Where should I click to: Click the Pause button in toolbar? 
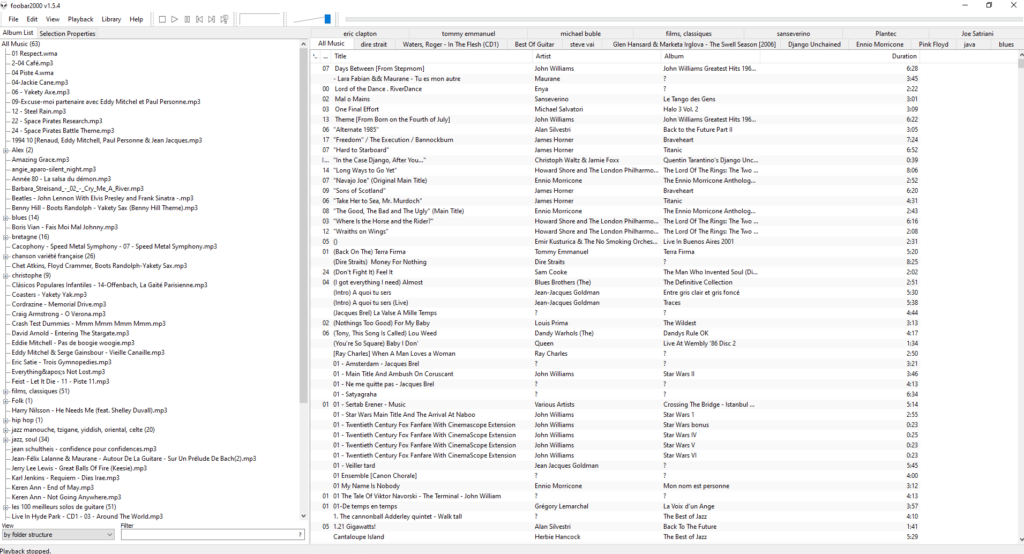click(187, 20)
